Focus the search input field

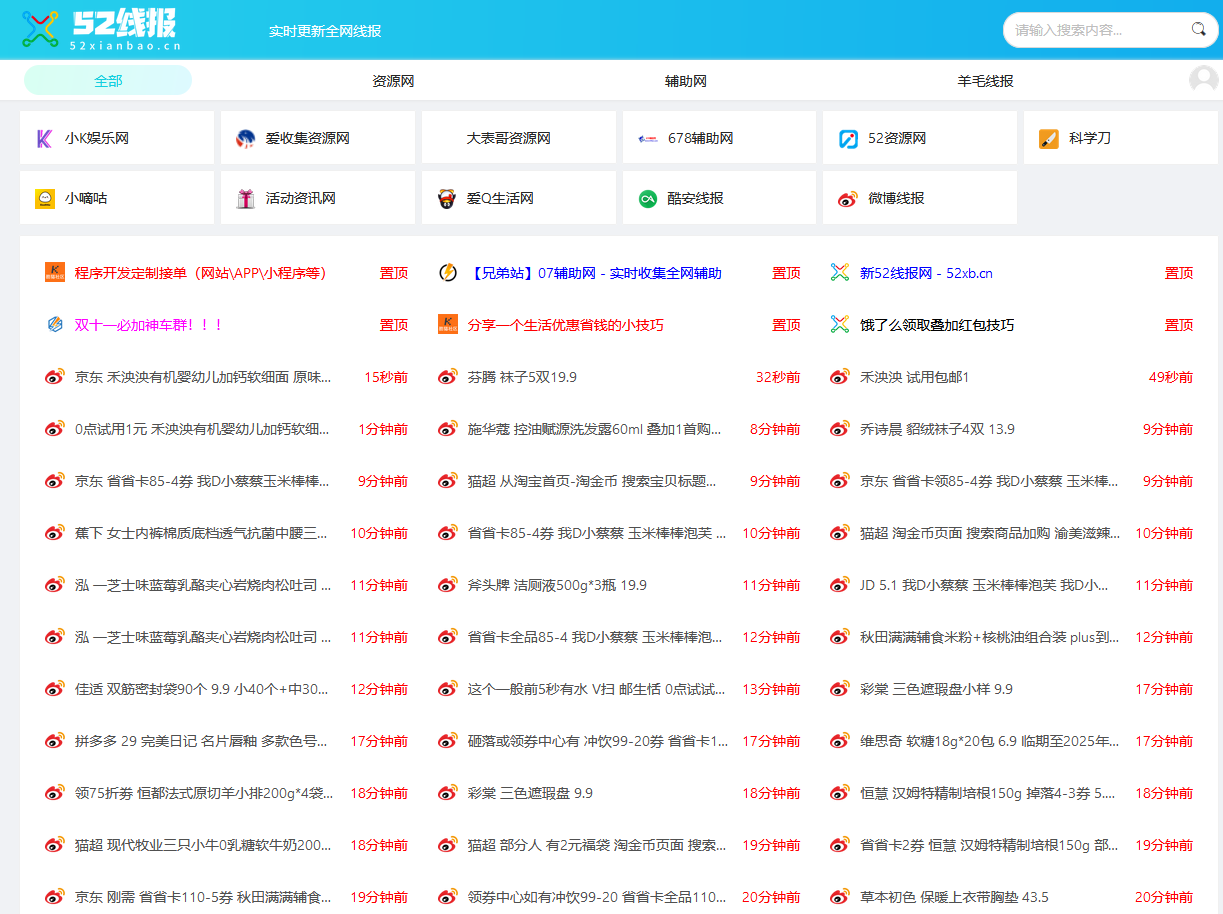pyautogui.click(x=1098, y=30)
